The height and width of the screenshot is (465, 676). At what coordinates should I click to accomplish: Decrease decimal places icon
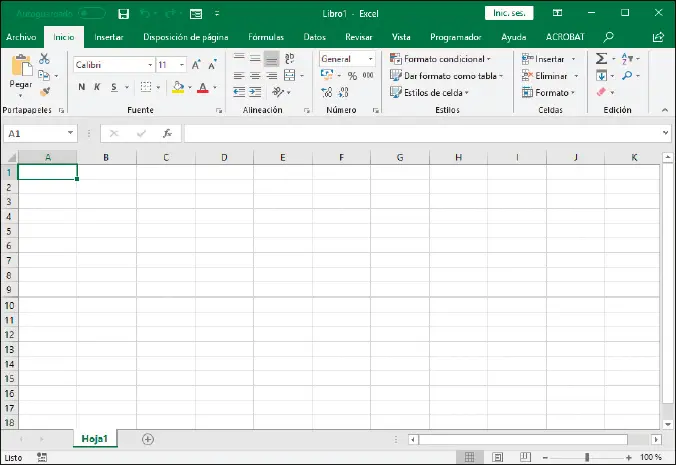coord(343,92)
